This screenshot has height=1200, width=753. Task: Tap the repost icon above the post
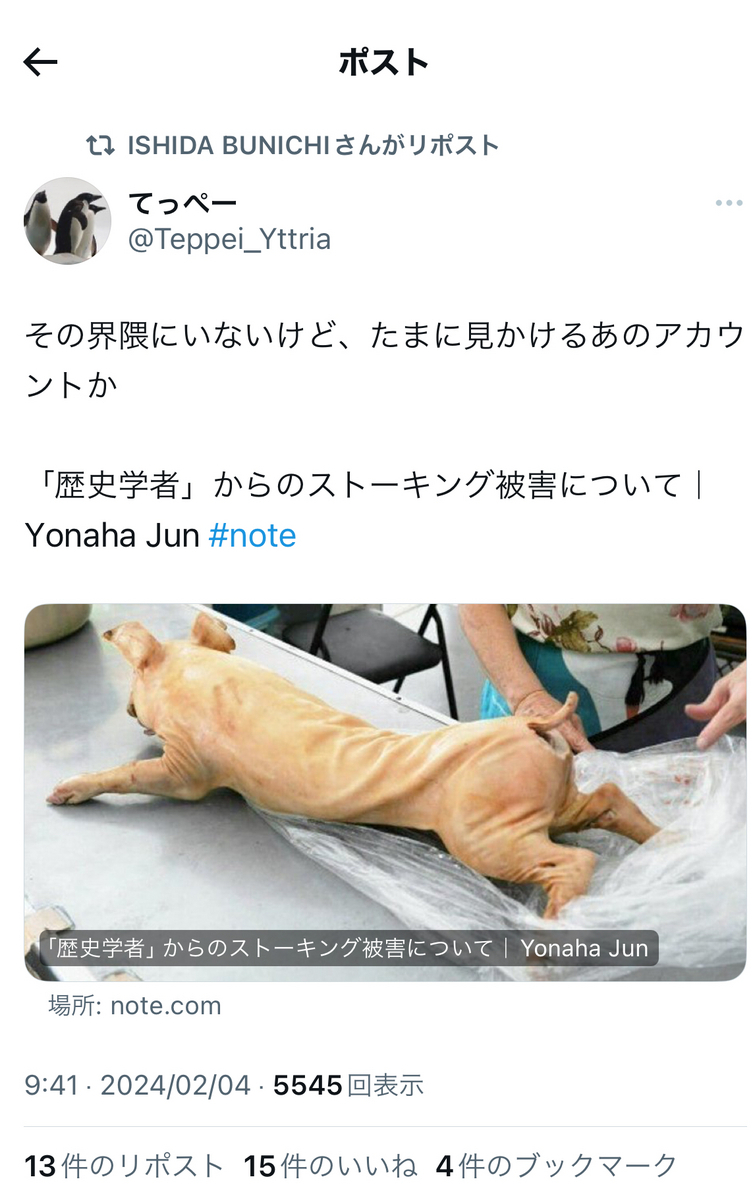[100, 145]
